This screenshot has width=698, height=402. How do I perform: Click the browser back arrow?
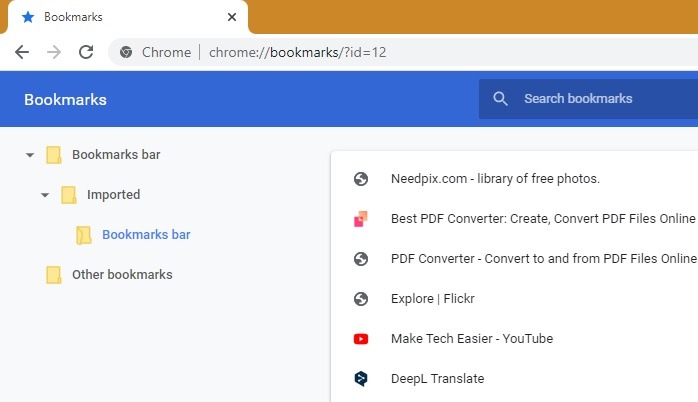pos(22,52)
